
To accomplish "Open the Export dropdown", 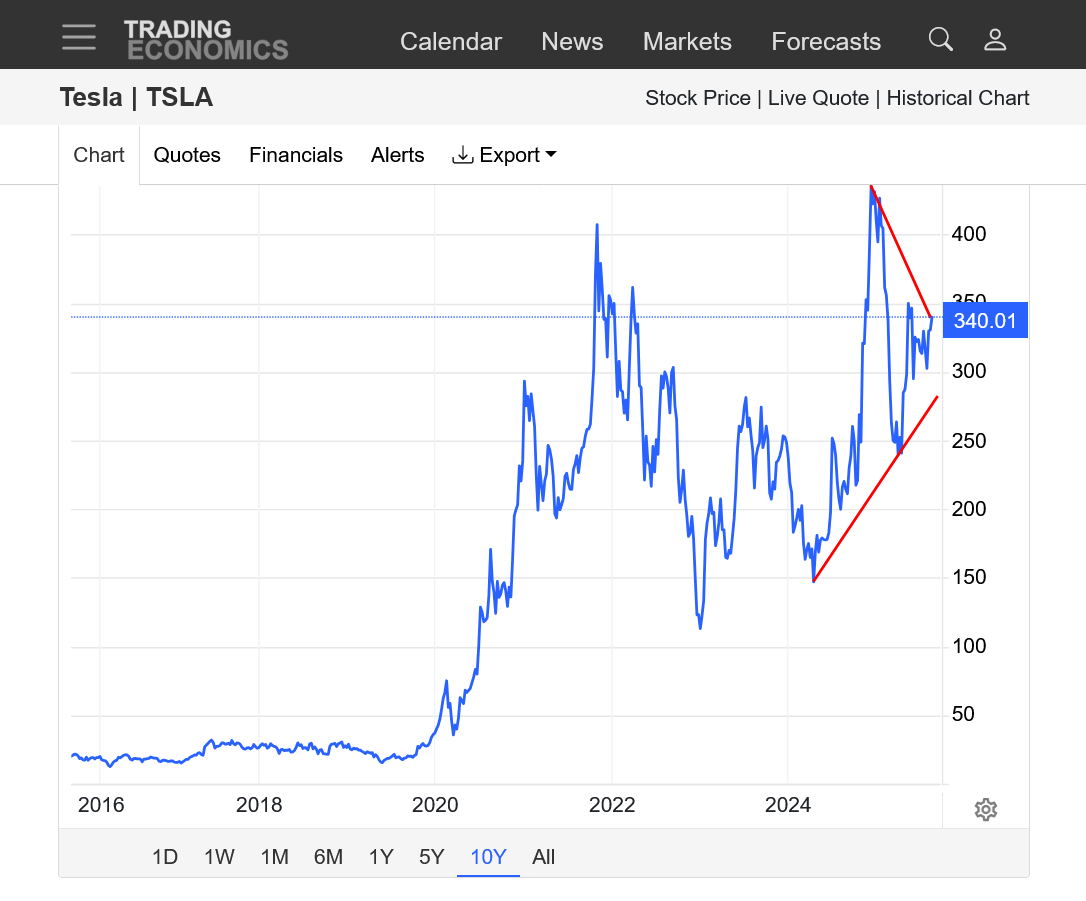I will (x=504, y=155).
